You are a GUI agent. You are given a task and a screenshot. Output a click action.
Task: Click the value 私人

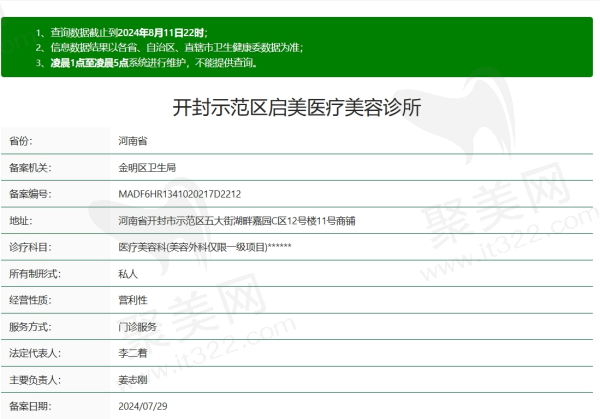(x=128, y=274)
